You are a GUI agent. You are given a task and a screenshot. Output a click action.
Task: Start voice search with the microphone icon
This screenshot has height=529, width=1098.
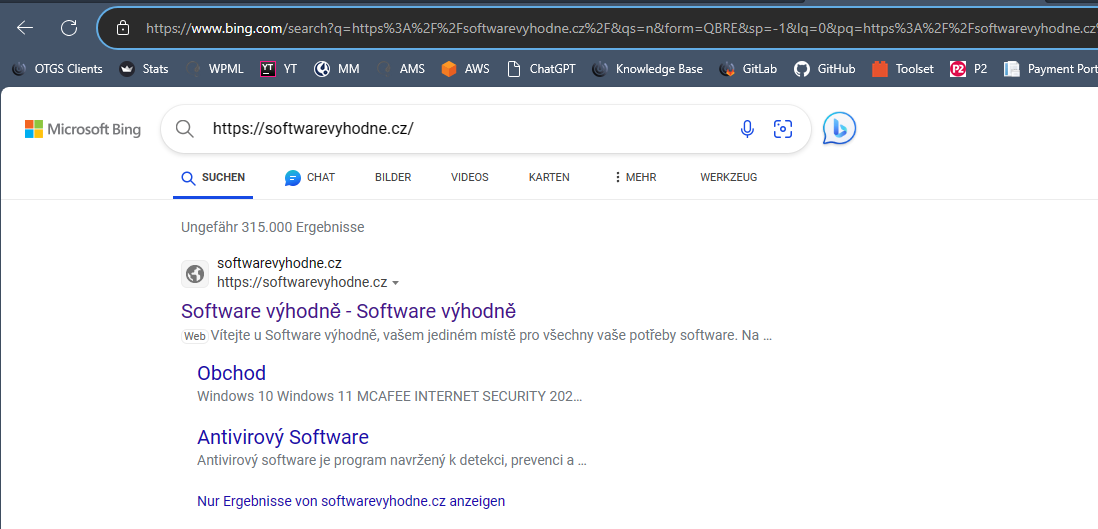[x=747, y=129]
